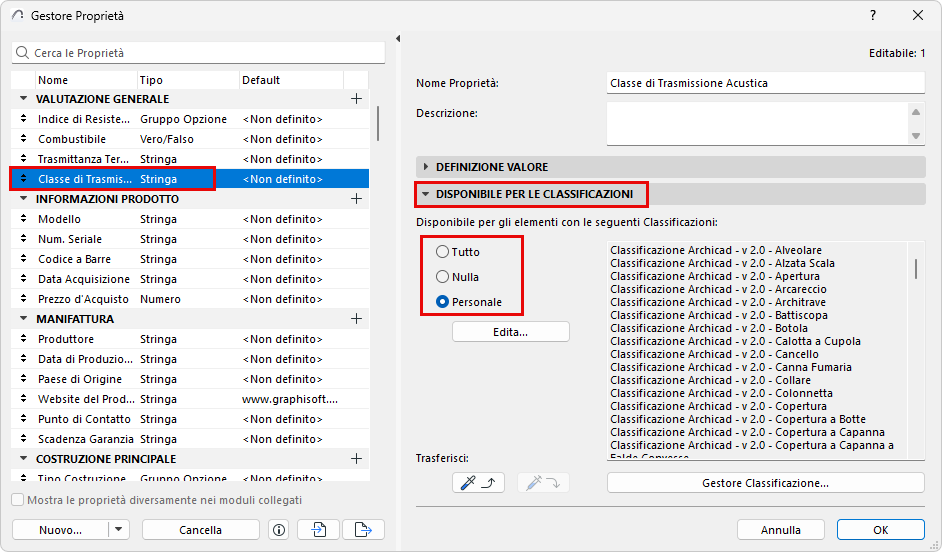Select the Prezzo d'Acquisto property row

(190, 299)
